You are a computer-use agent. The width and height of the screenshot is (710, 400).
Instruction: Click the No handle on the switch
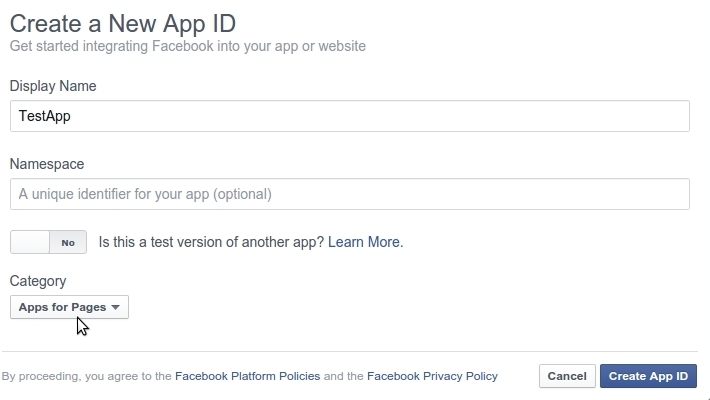pos(68,242)
